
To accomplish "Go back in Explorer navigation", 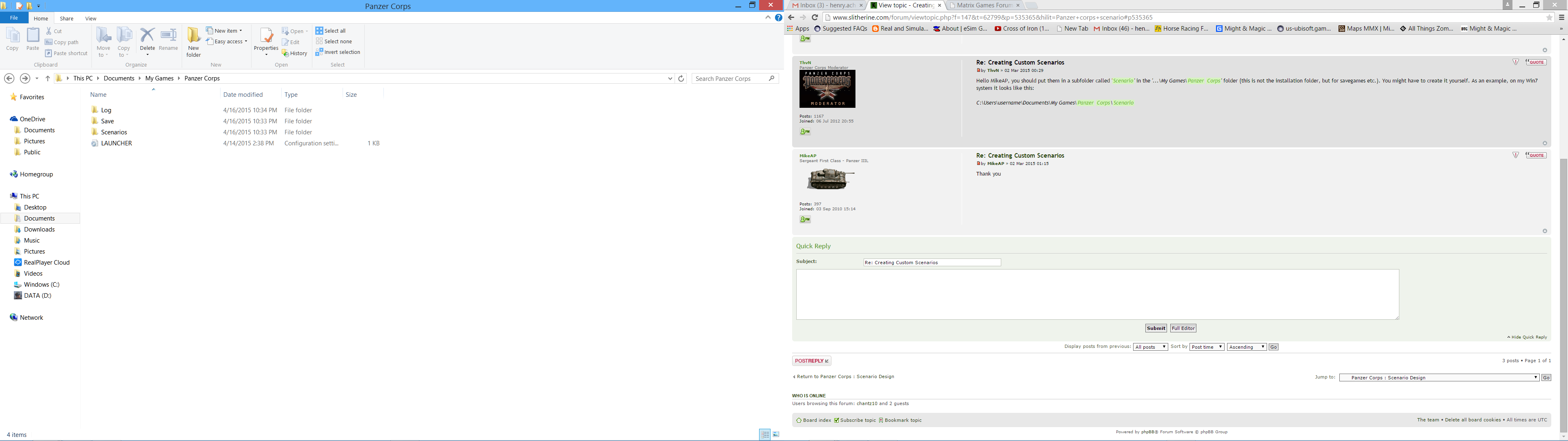I will [x=9, y=78].
